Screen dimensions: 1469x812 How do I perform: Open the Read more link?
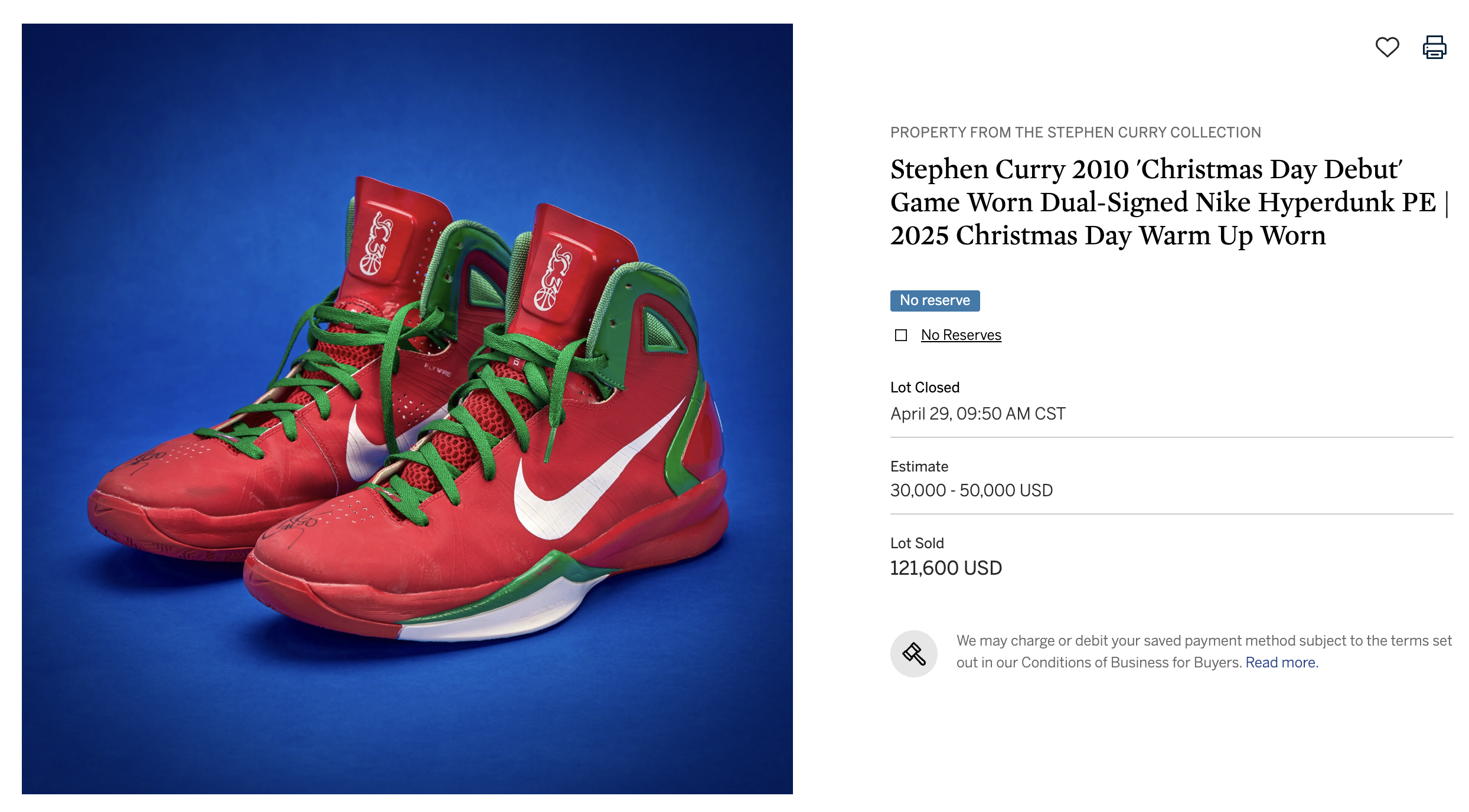[x=1281, y=663]
